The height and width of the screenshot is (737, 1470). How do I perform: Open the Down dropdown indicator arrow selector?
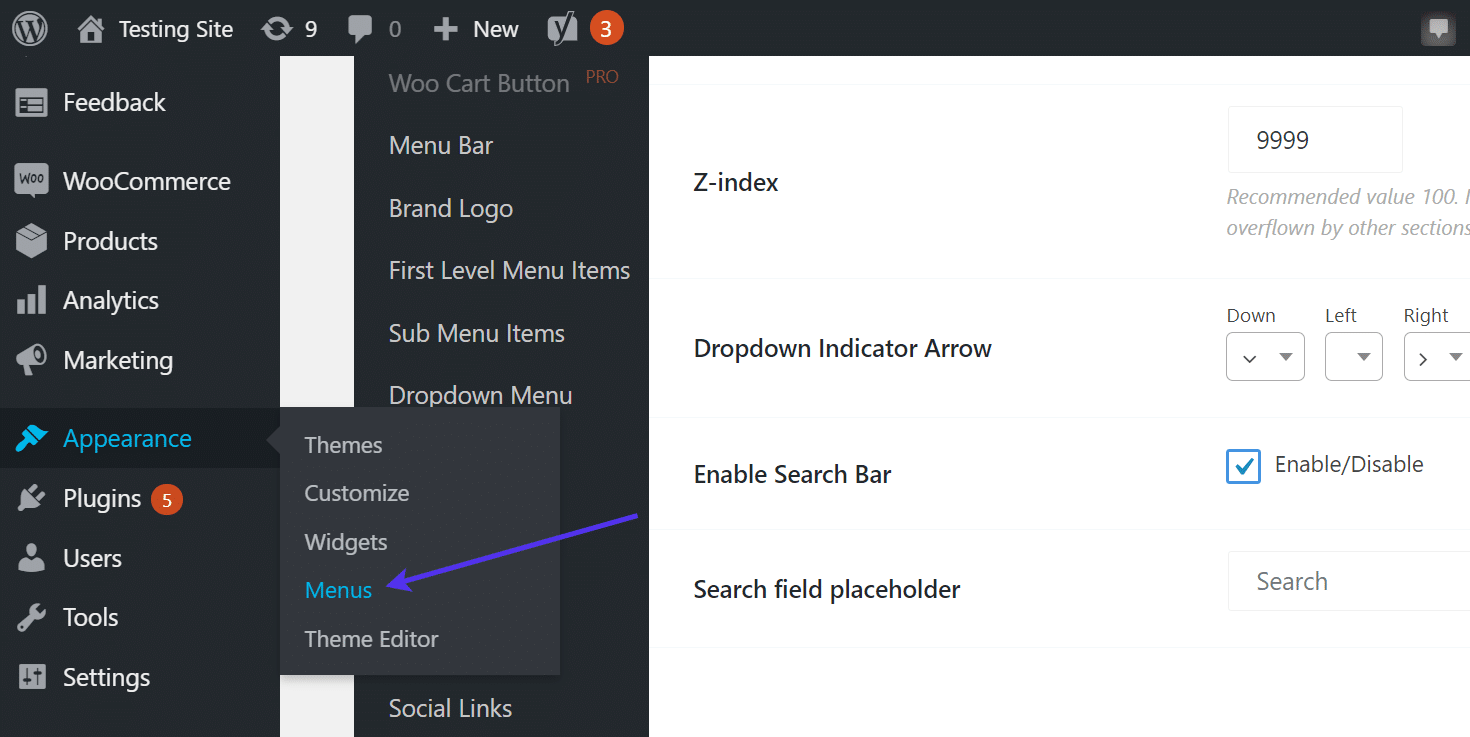[x=1265, y=356]
